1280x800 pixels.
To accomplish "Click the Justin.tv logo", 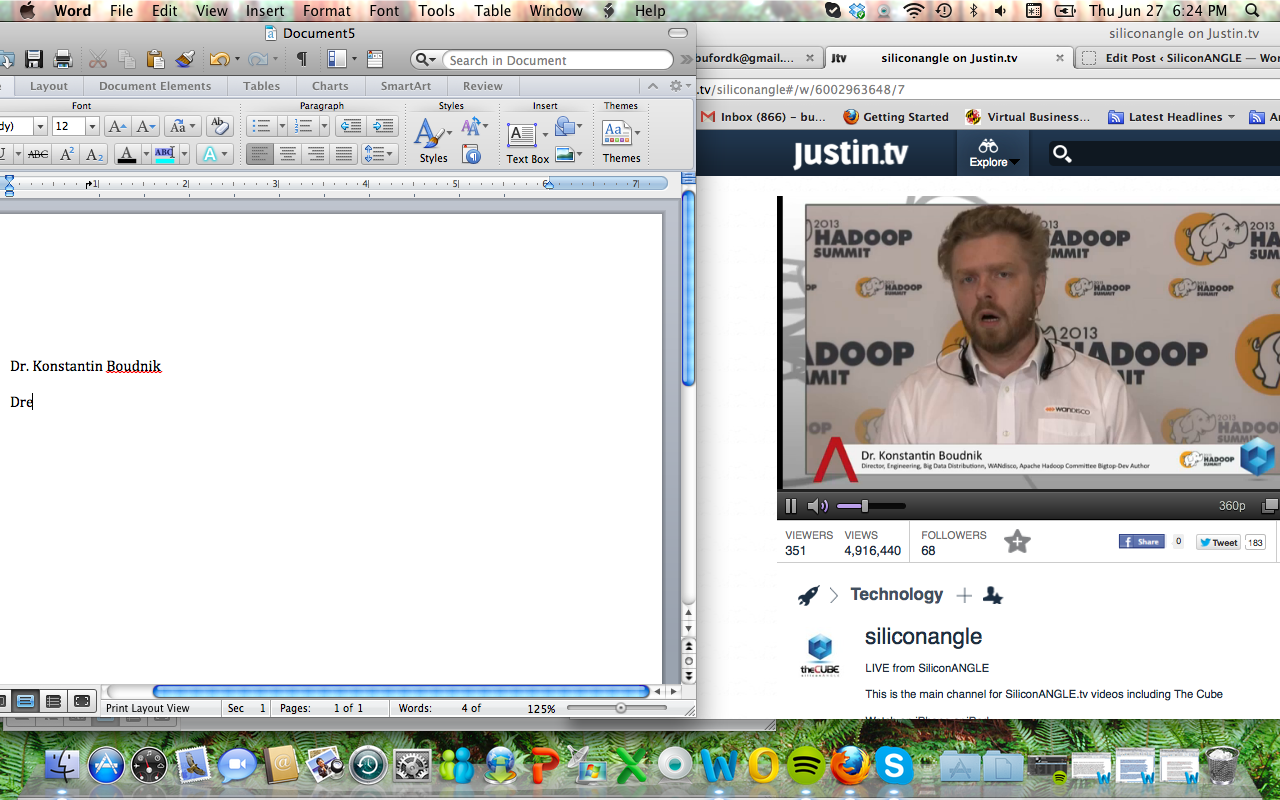I will pyautogui.click(x=850, y=154).
